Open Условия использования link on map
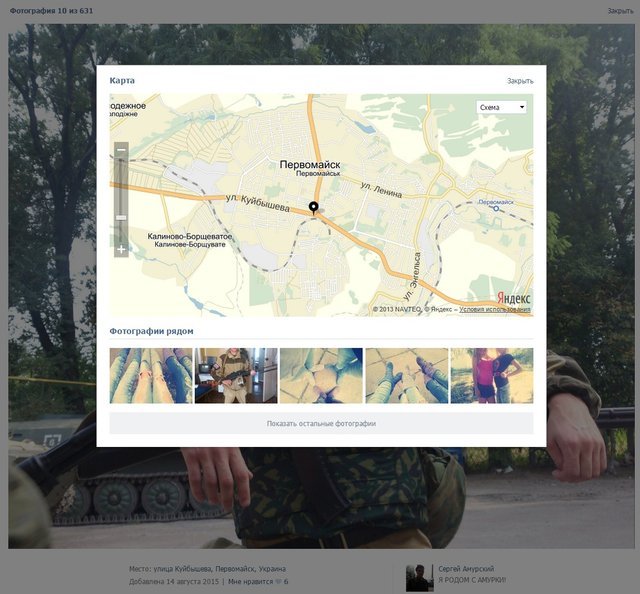 pos(495,309)
